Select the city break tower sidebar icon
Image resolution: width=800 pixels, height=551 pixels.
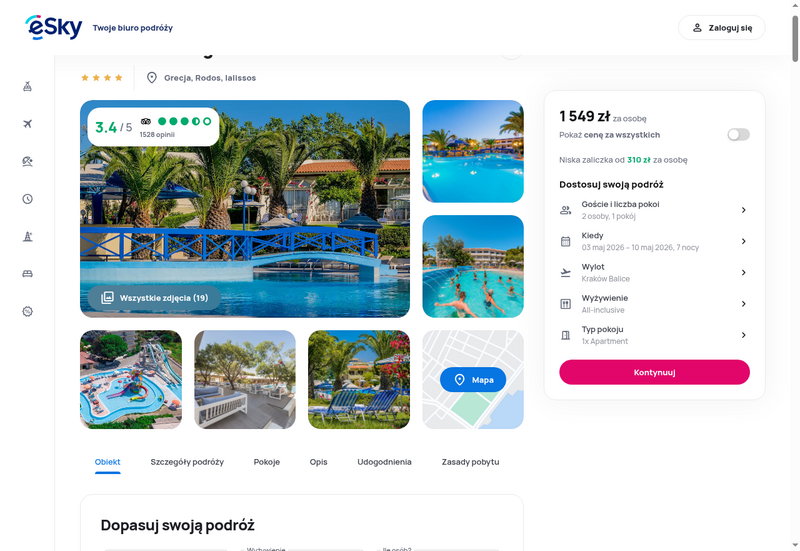28,236
